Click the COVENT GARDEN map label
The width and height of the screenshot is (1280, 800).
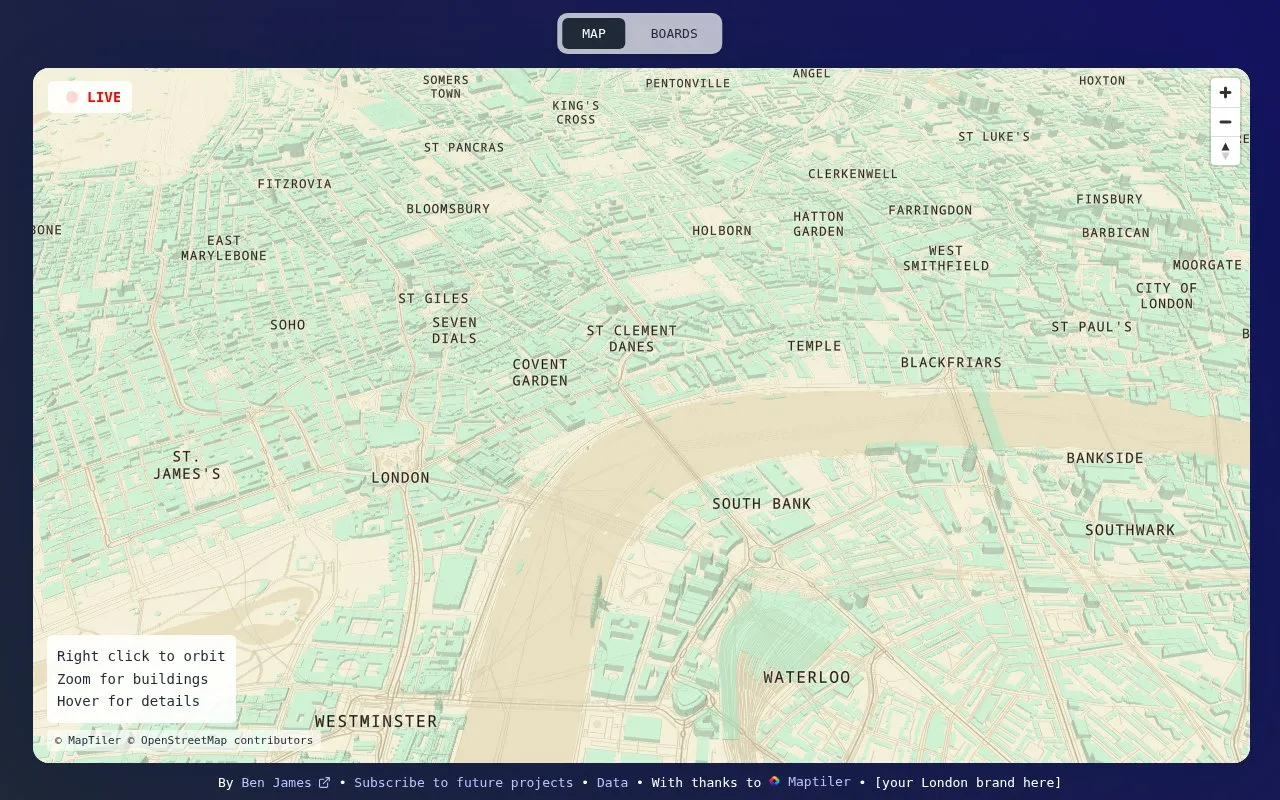tap(540, 372)
